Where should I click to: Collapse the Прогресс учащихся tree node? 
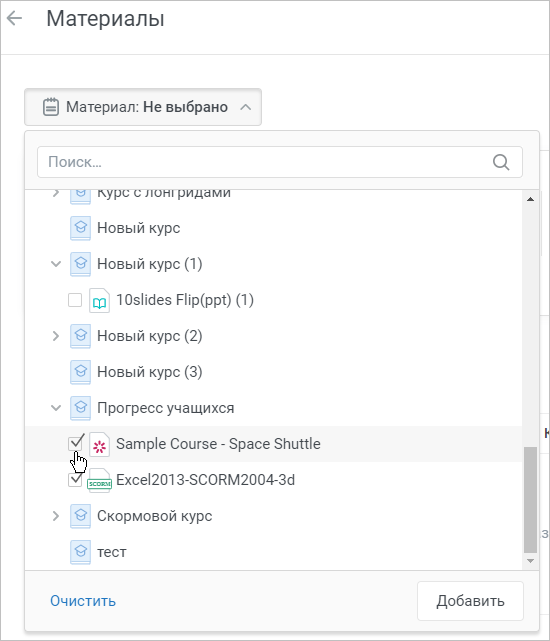pyautogui.click(x=56, y=408)
